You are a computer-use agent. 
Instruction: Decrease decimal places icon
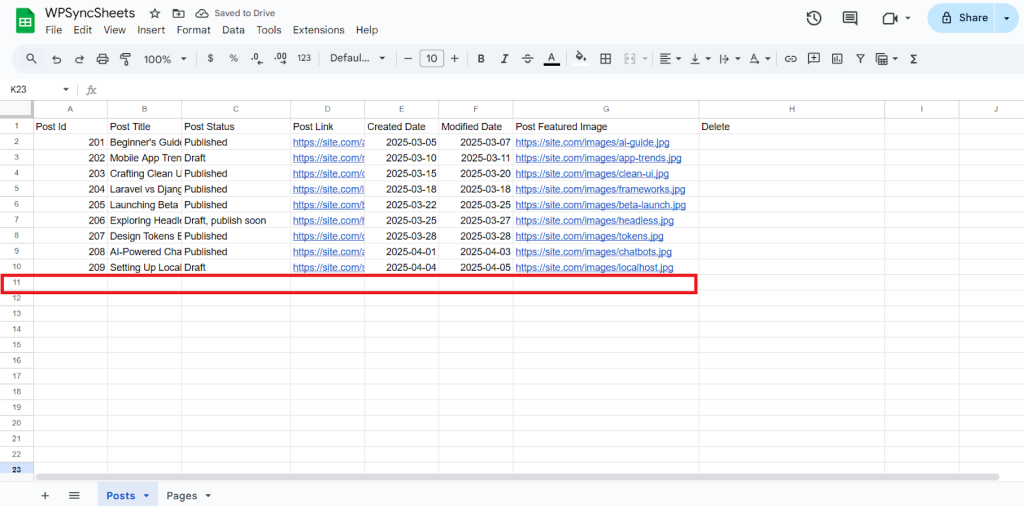click(257, 58)
